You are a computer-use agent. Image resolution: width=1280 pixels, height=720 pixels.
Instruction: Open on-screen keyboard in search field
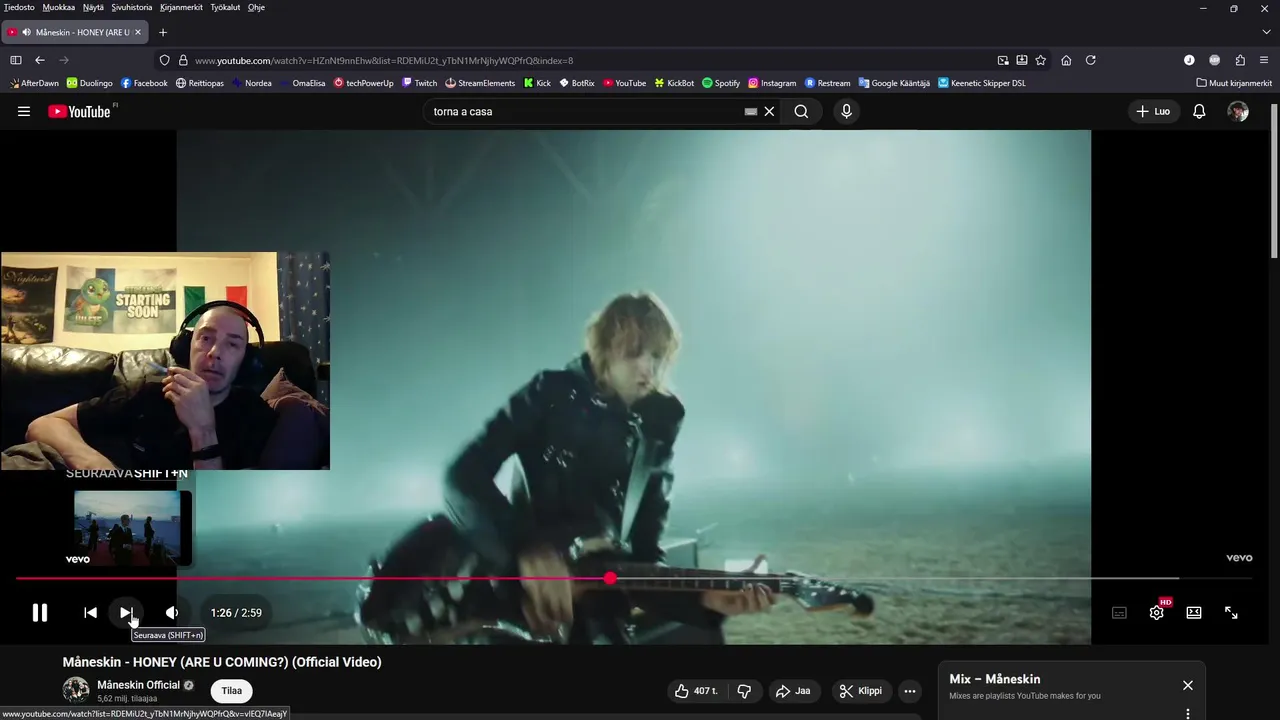point(751,112)
